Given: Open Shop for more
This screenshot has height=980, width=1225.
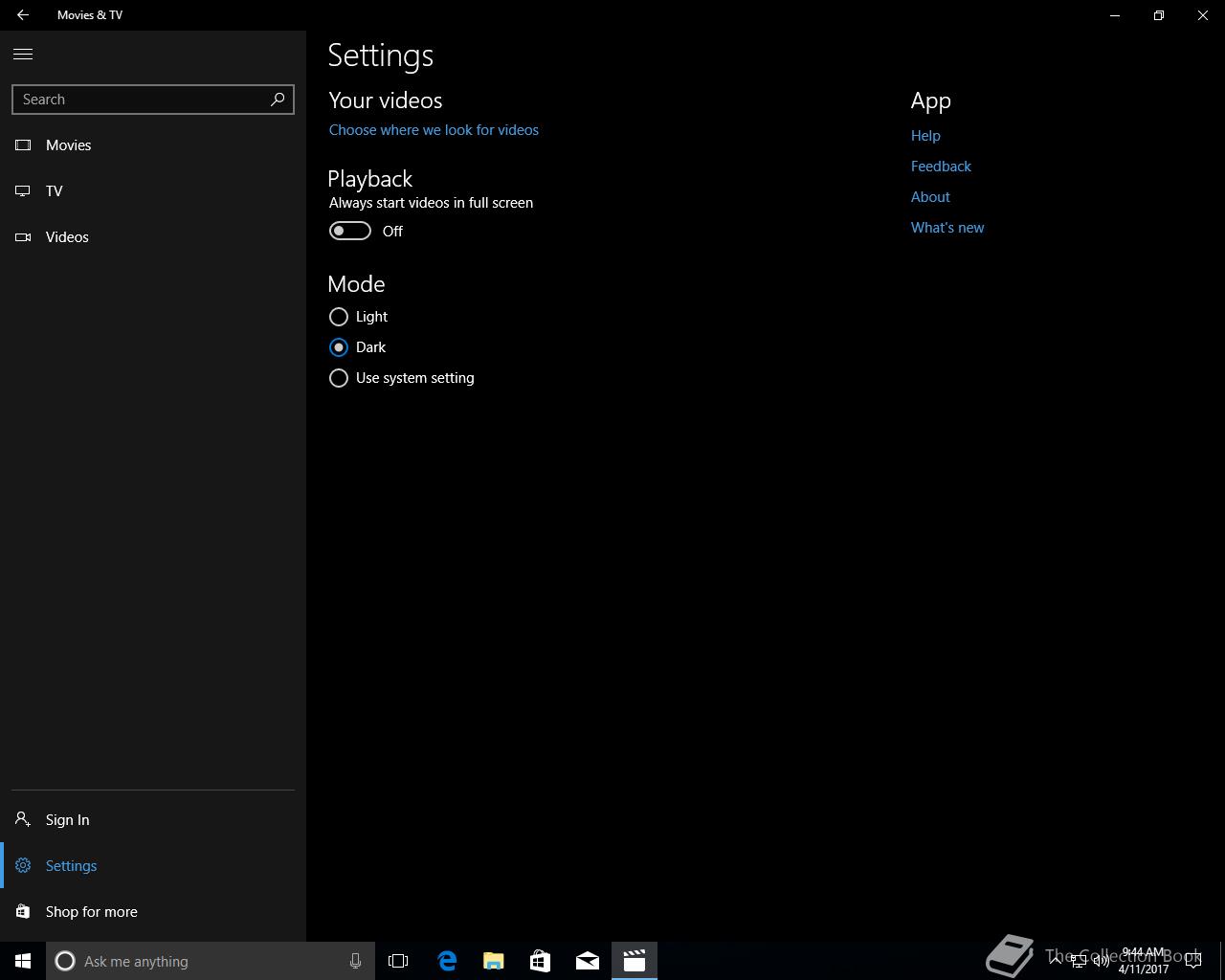Looking at the screenshot, I should click(153, 912).
